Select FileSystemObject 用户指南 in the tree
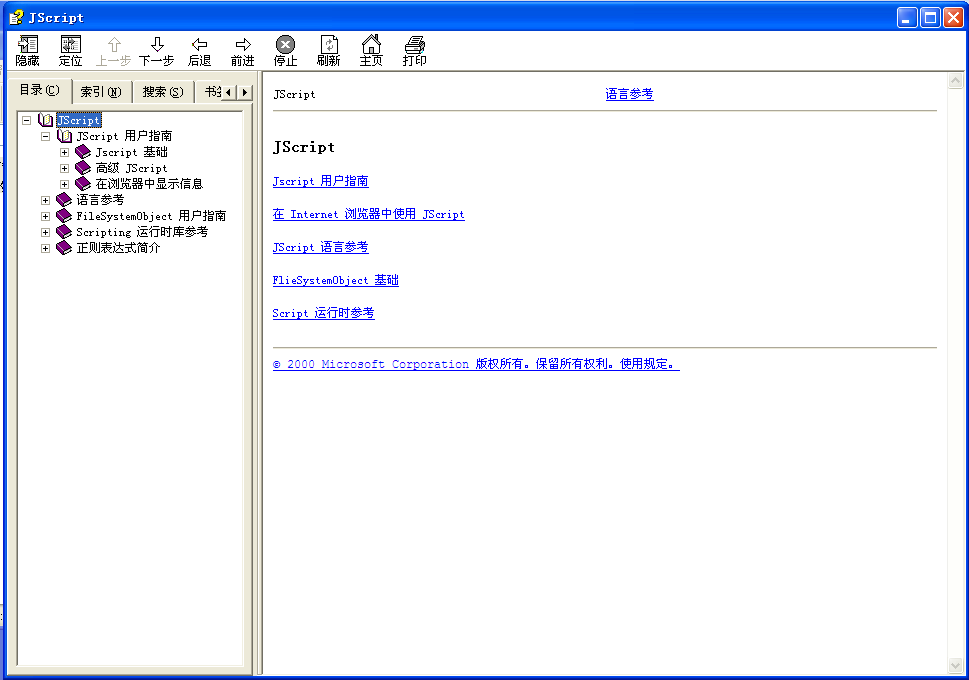Screen dimensions: 969x680 pos(151,216)
